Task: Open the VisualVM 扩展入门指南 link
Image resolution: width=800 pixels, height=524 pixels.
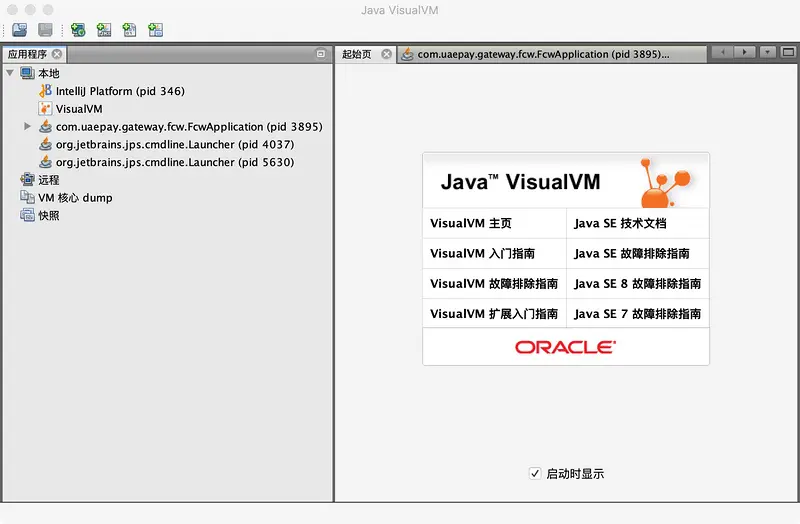Action: [x=494, y=314]
